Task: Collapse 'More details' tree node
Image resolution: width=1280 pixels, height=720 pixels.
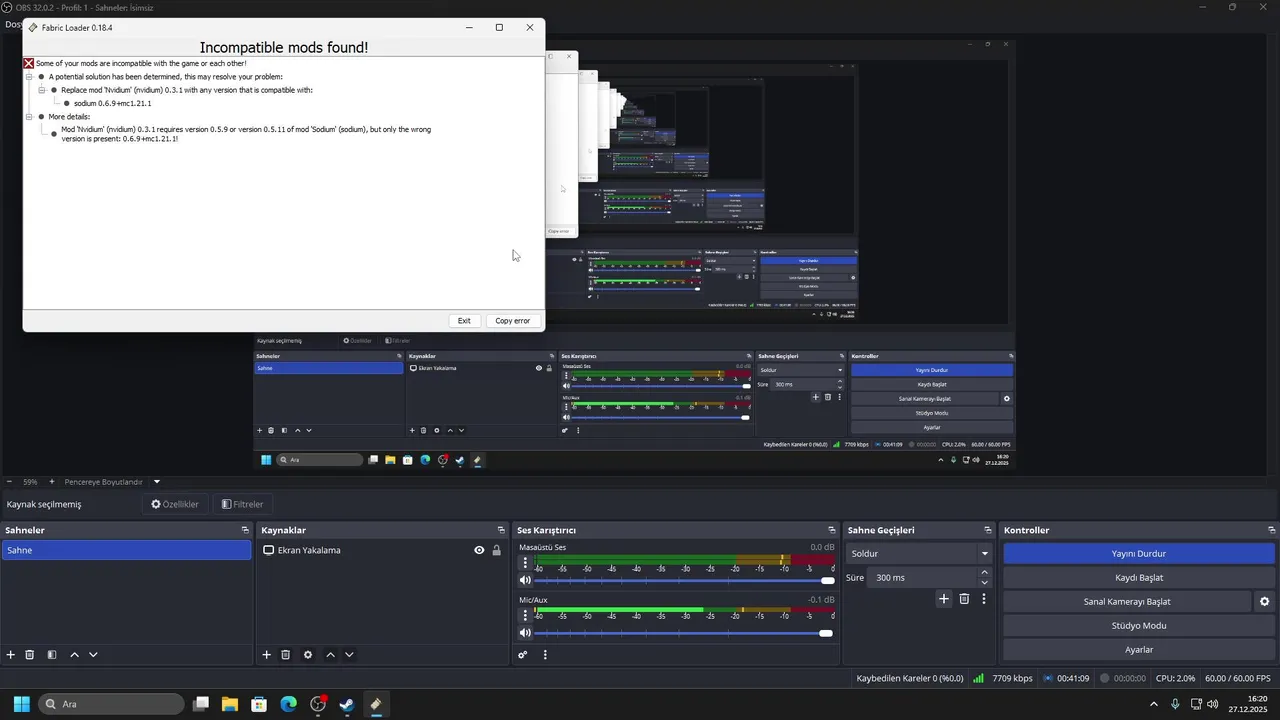Action: [x=29, y=117]
